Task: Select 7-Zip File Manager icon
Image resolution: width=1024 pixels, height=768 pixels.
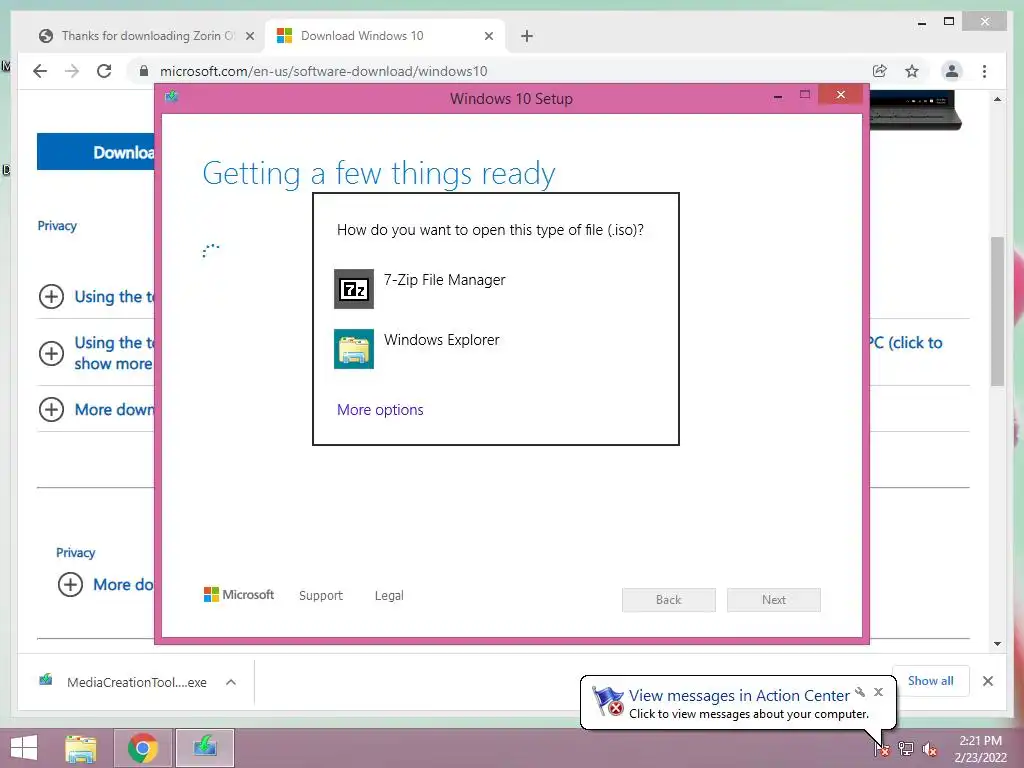Action: tap(353, 289)
